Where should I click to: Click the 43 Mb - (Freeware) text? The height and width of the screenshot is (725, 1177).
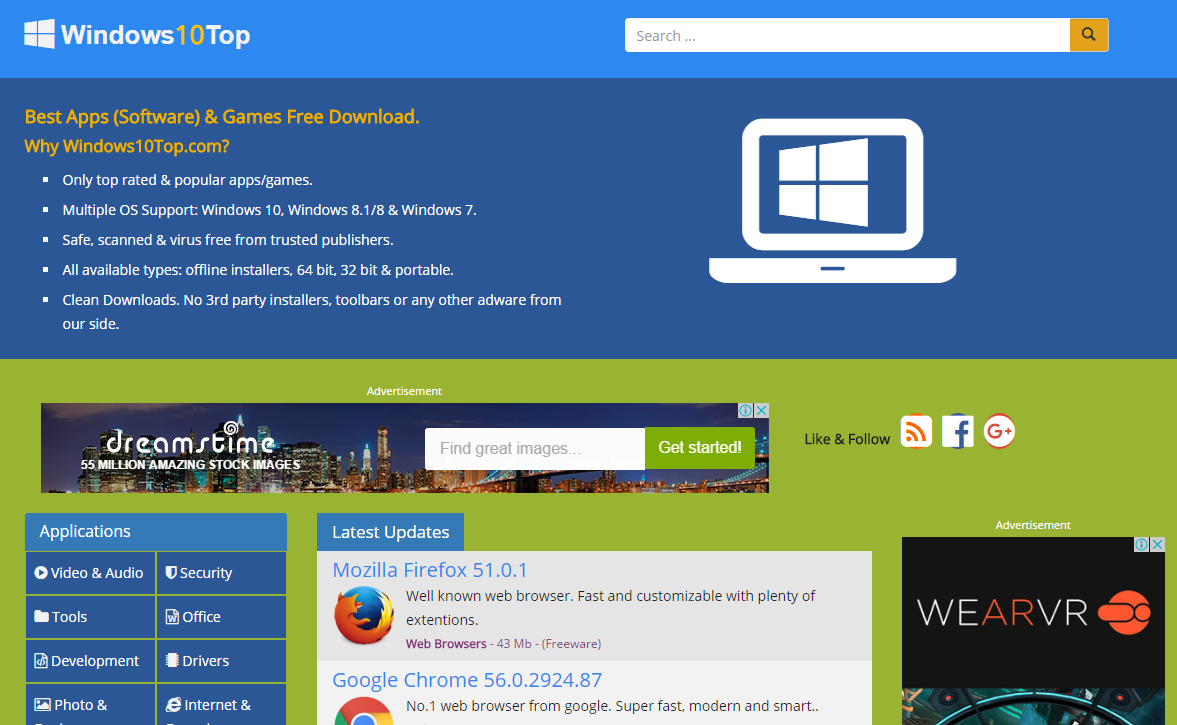(x=549, y=644)
